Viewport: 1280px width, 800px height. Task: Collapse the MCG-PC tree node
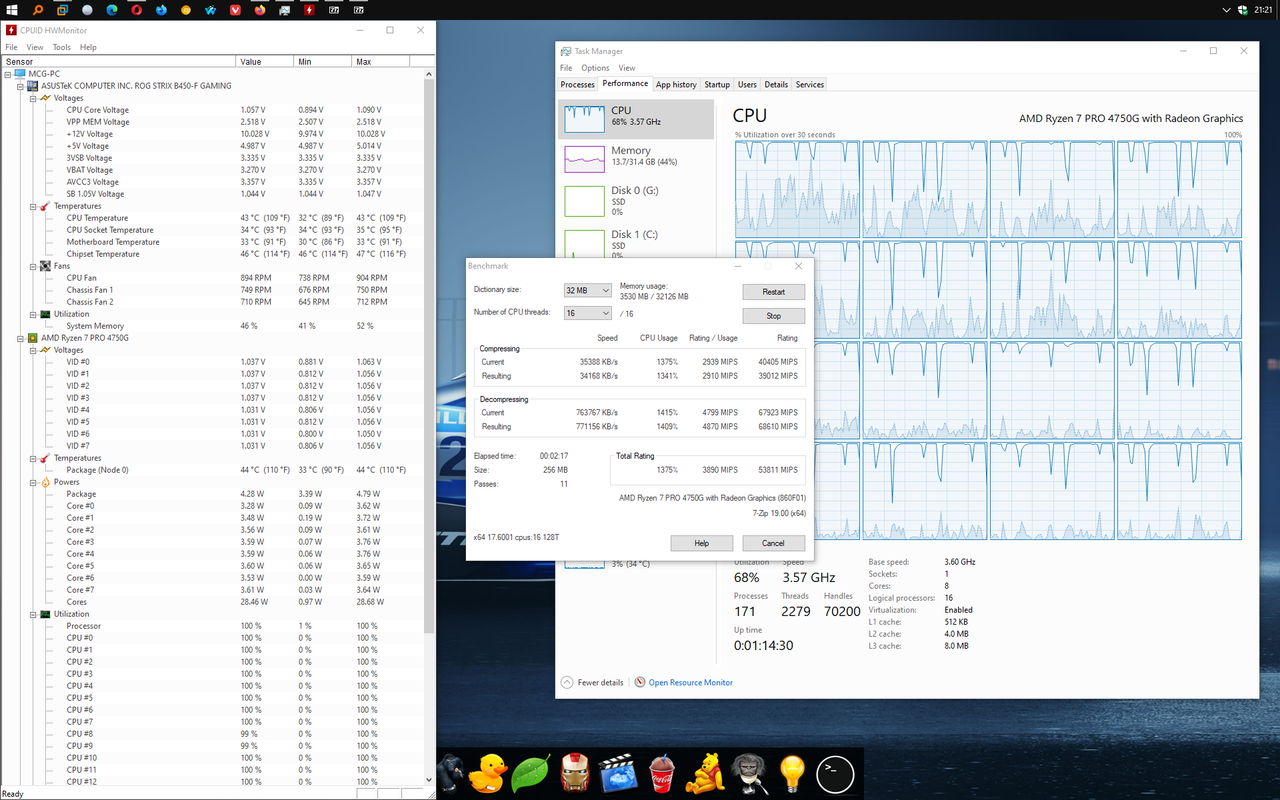tap(8, 74)
